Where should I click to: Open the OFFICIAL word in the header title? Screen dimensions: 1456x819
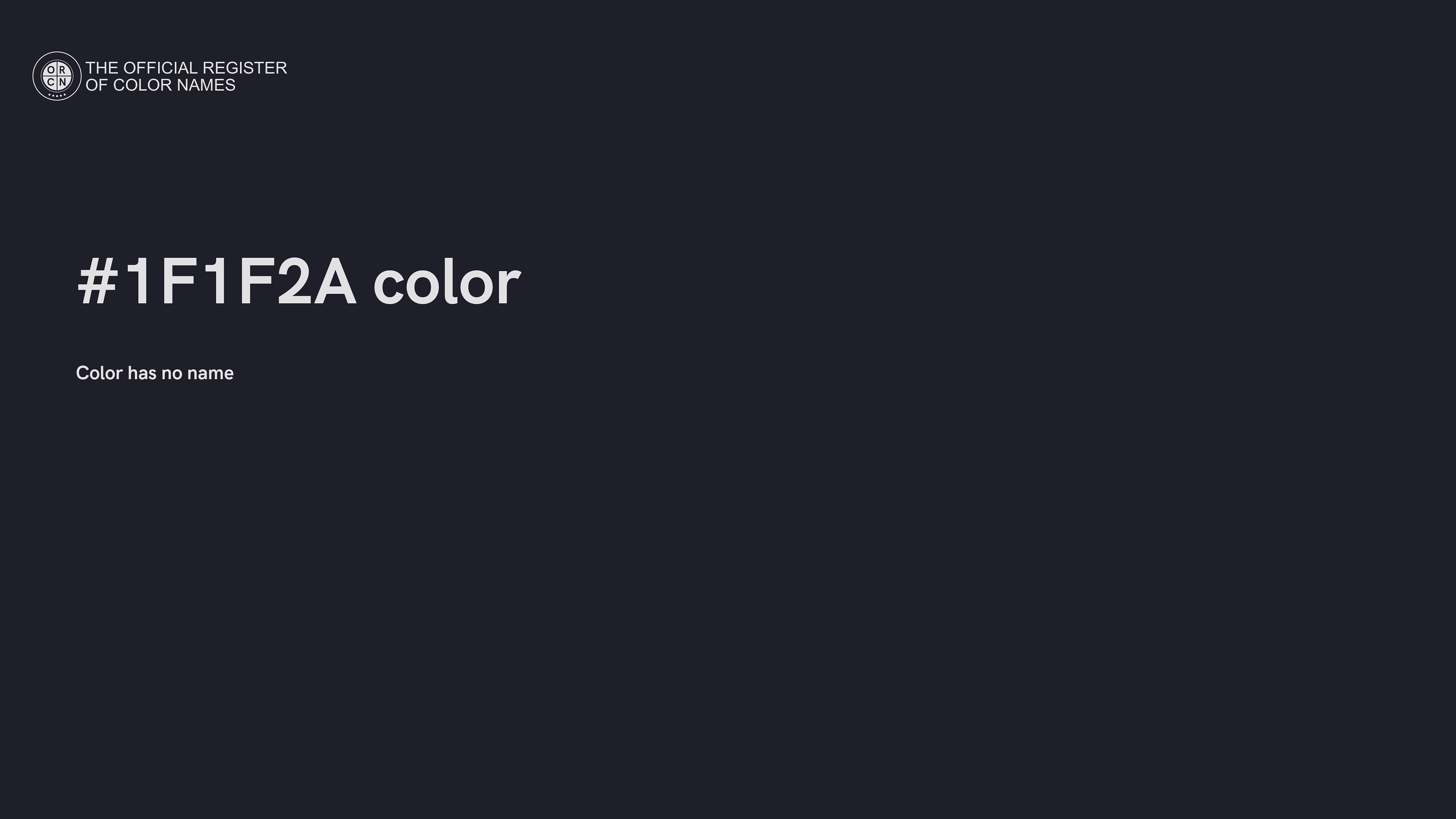click(x=160, y=68)
